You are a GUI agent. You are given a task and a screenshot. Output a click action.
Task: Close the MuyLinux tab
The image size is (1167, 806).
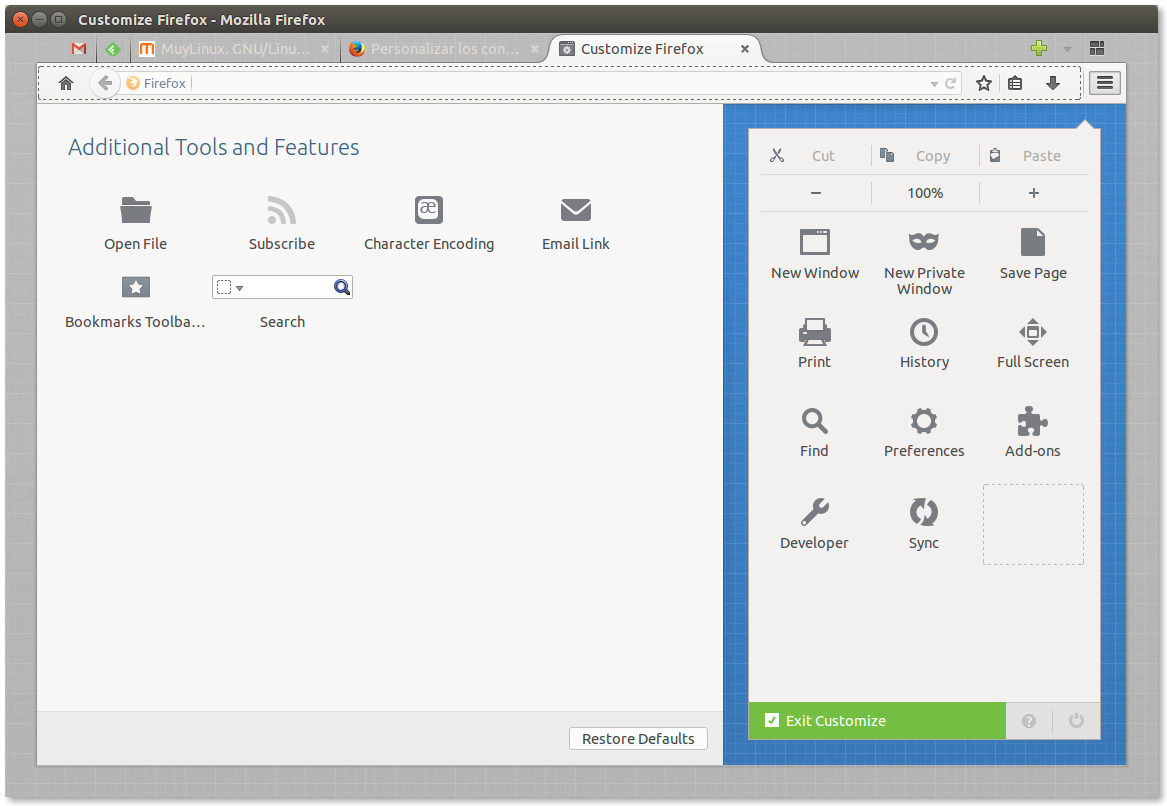(324, 48)
